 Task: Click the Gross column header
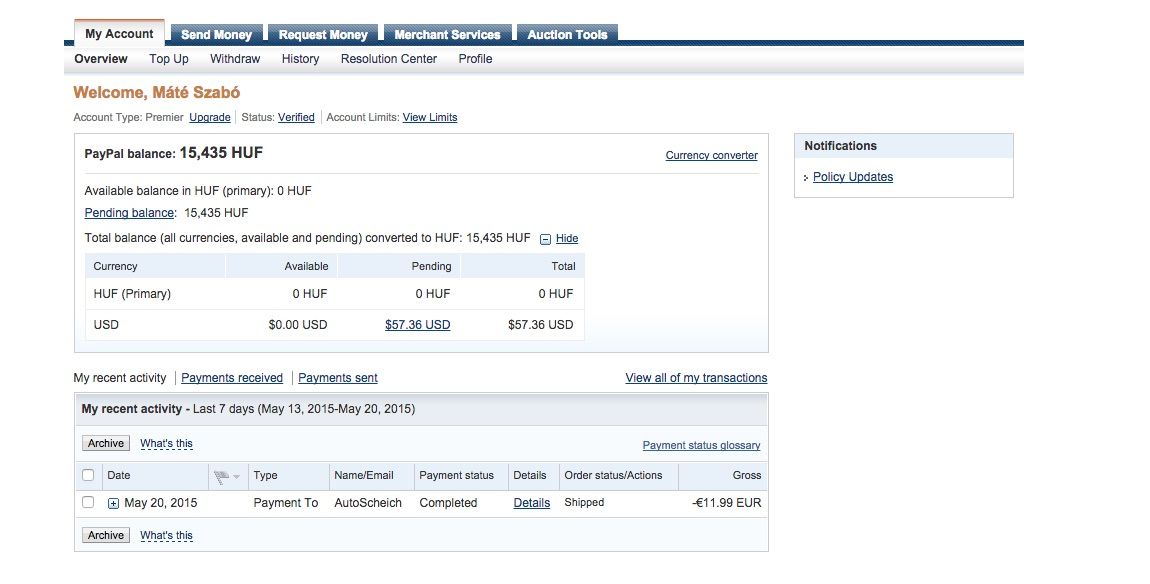click(x=747, y=475)
